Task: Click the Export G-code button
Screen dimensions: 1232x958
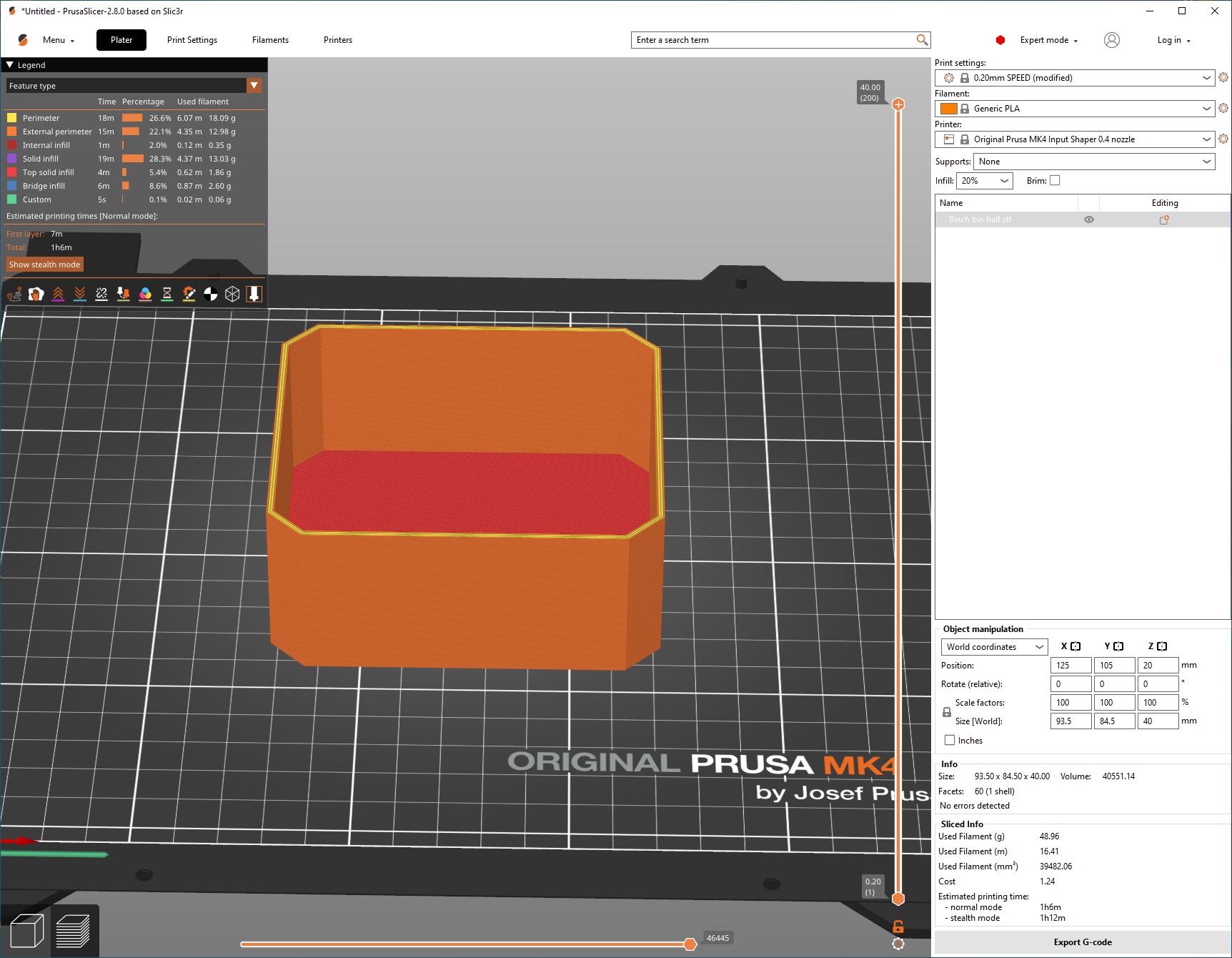Action: coord(1082,942)
